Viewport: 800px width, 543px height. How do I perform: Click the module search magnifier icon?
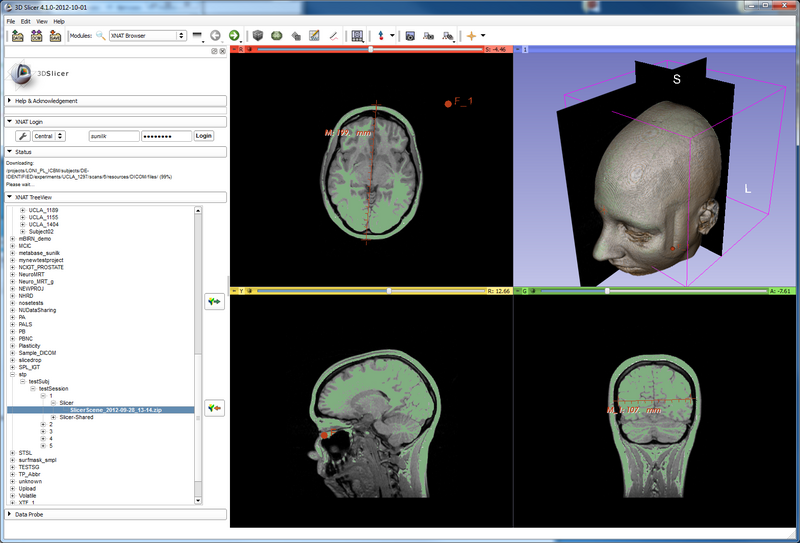coord(100,36)
